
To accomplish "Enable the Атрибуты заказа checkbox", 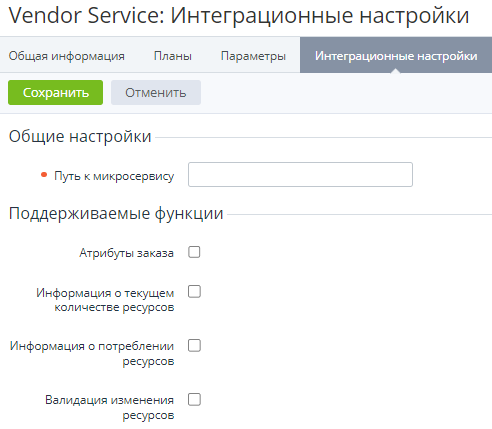I will coord(194,252).
